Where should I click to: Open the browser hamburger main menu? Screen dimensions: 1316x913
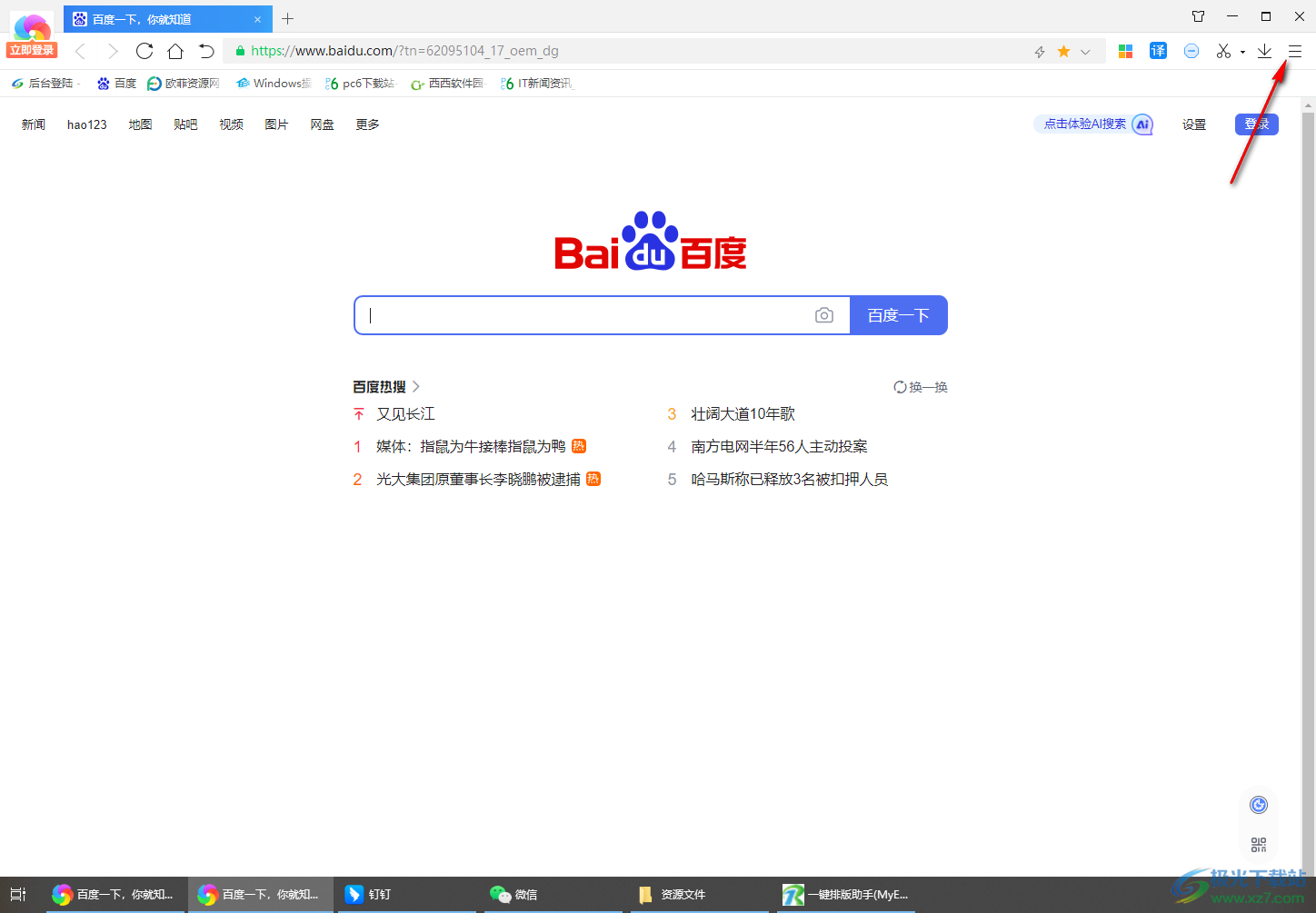(1295, 52)
